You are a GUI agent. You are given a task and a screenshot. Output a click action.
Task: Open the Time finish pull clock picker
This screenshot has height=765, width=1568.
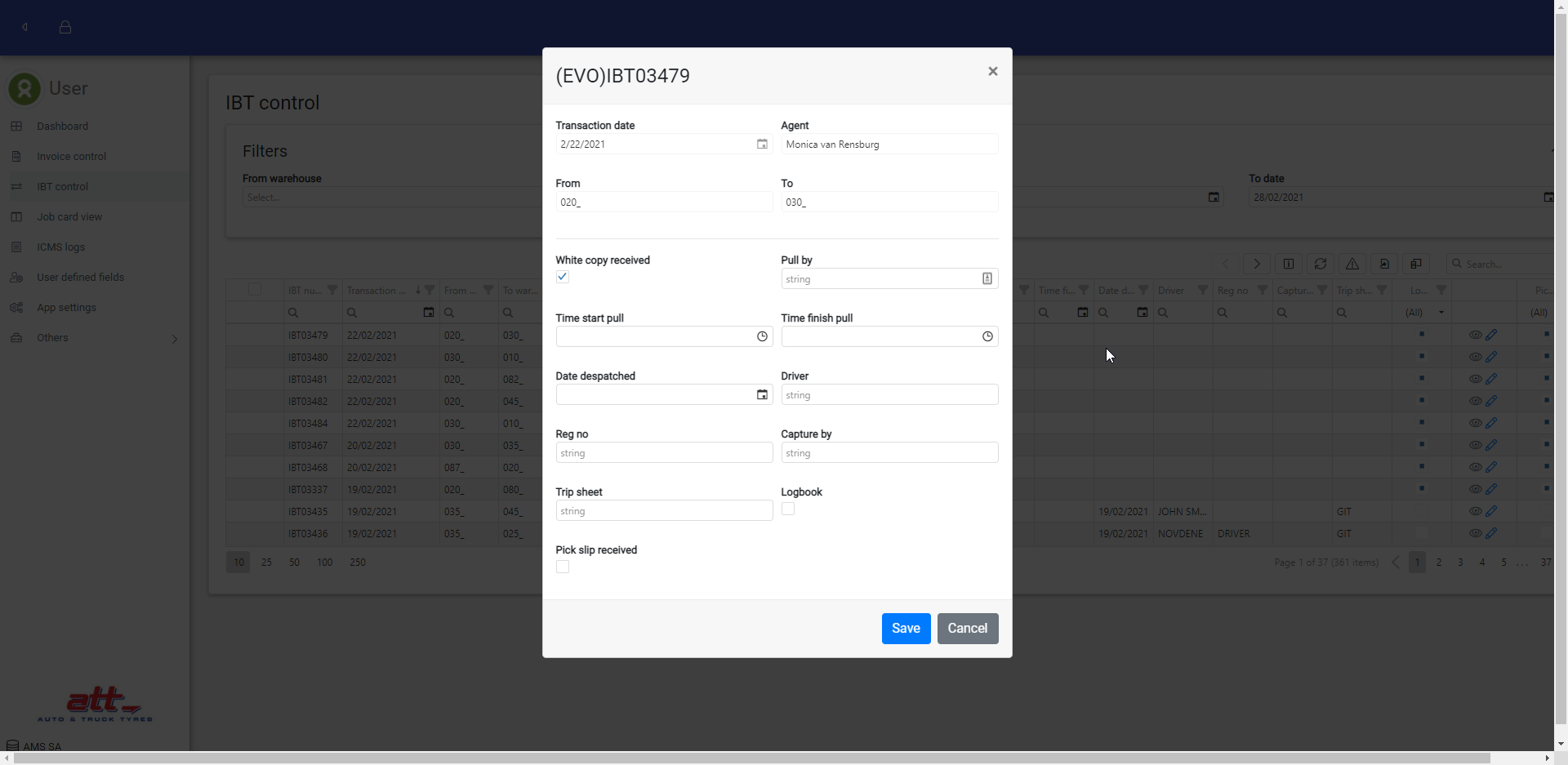[x=987, y=336]
